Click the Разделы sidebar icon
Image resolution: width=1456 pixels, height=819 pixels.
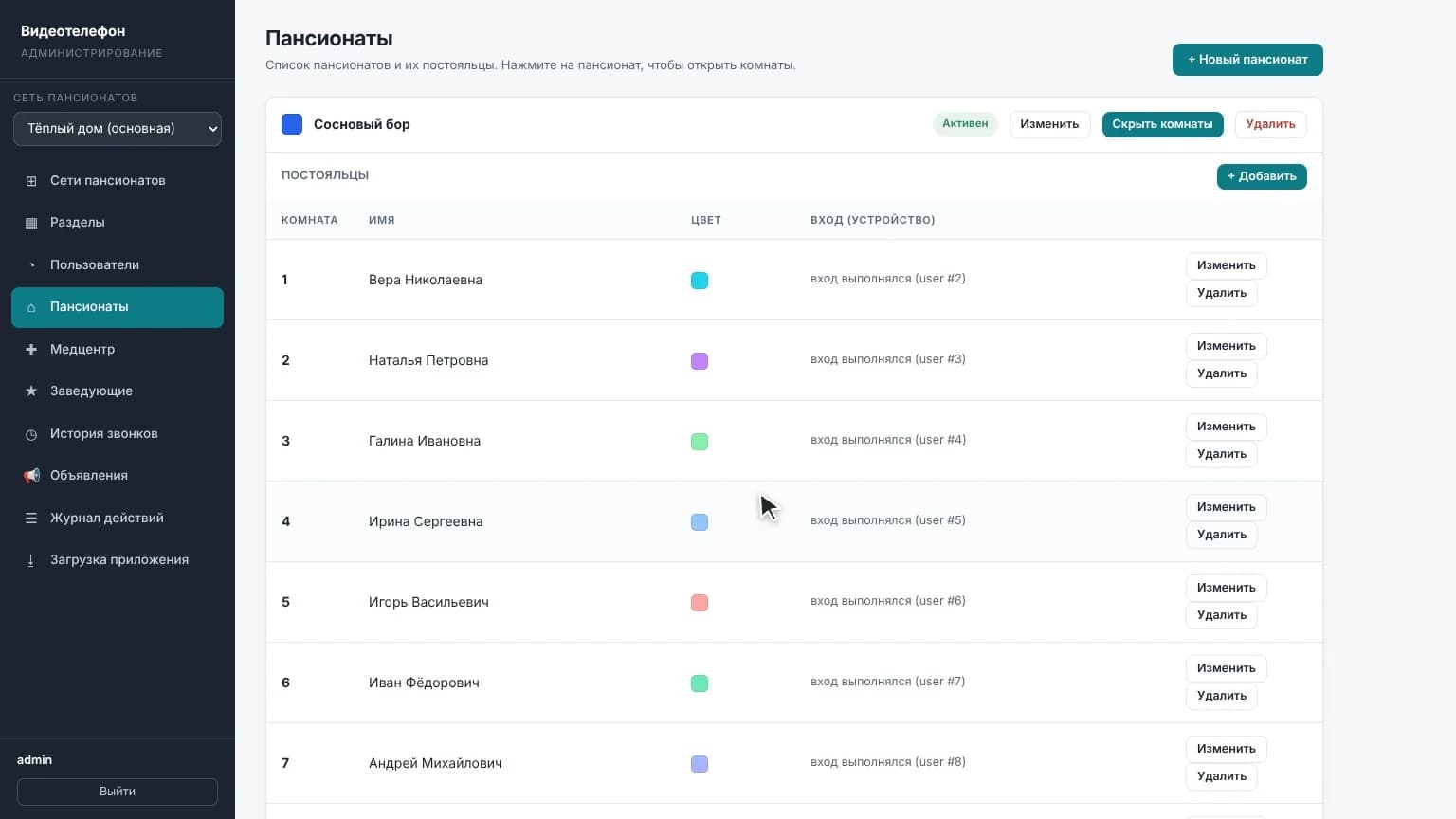pyautogui.click(x=31, y=223)
